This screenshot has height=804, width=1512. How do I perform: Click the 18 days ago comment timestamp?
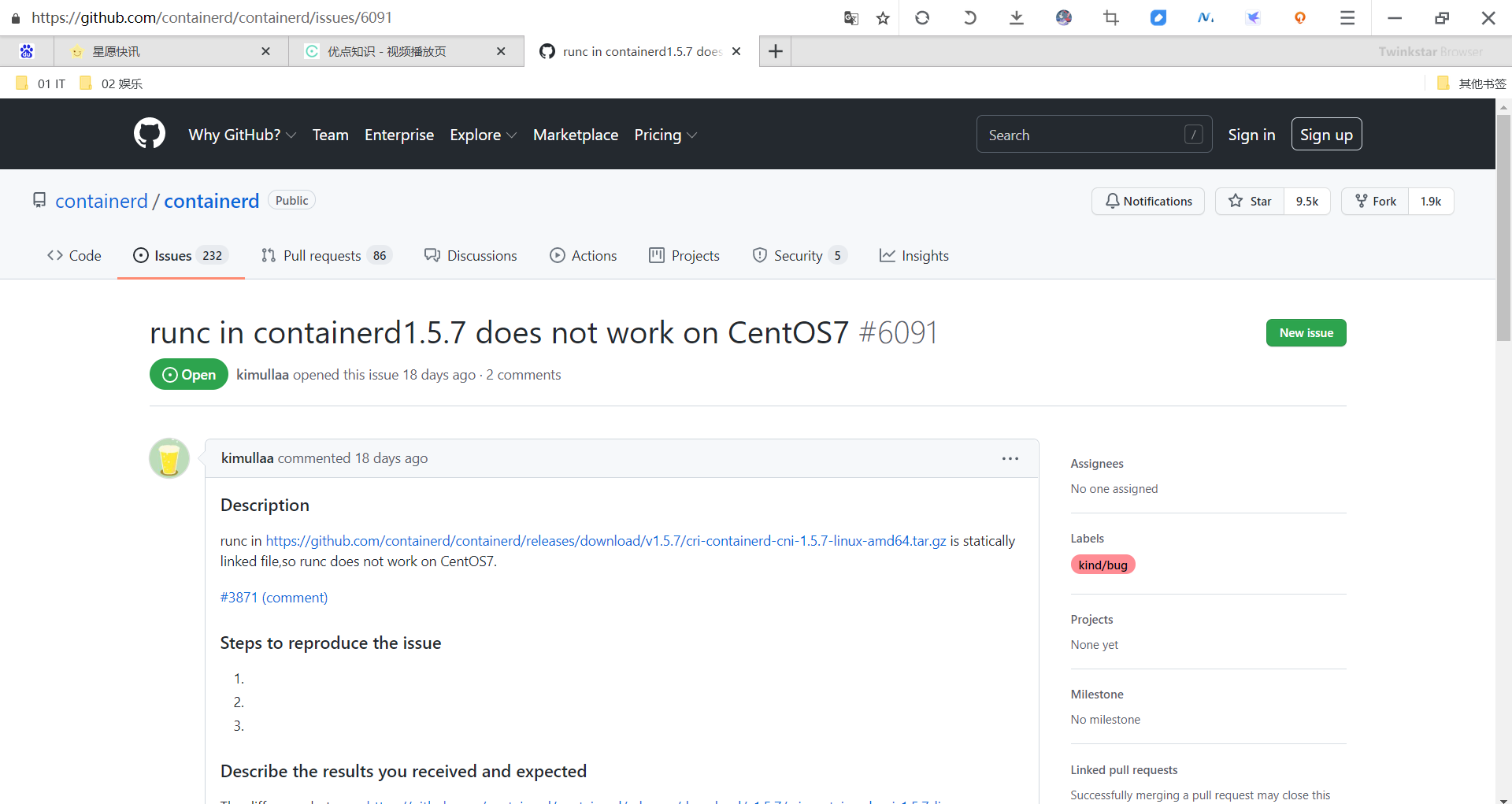391,458
